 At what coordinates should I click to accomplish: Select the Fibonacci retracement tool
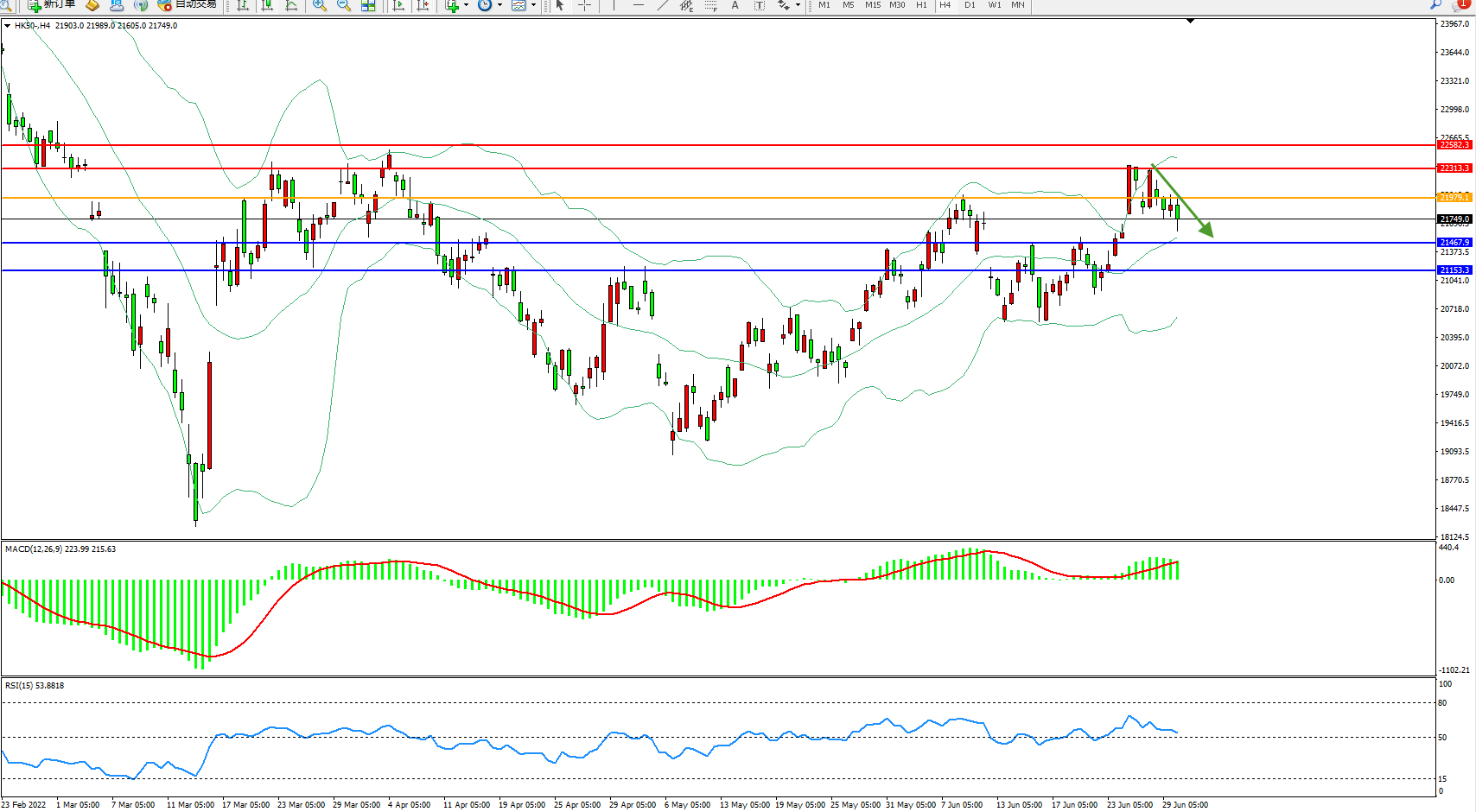(710, 5)
